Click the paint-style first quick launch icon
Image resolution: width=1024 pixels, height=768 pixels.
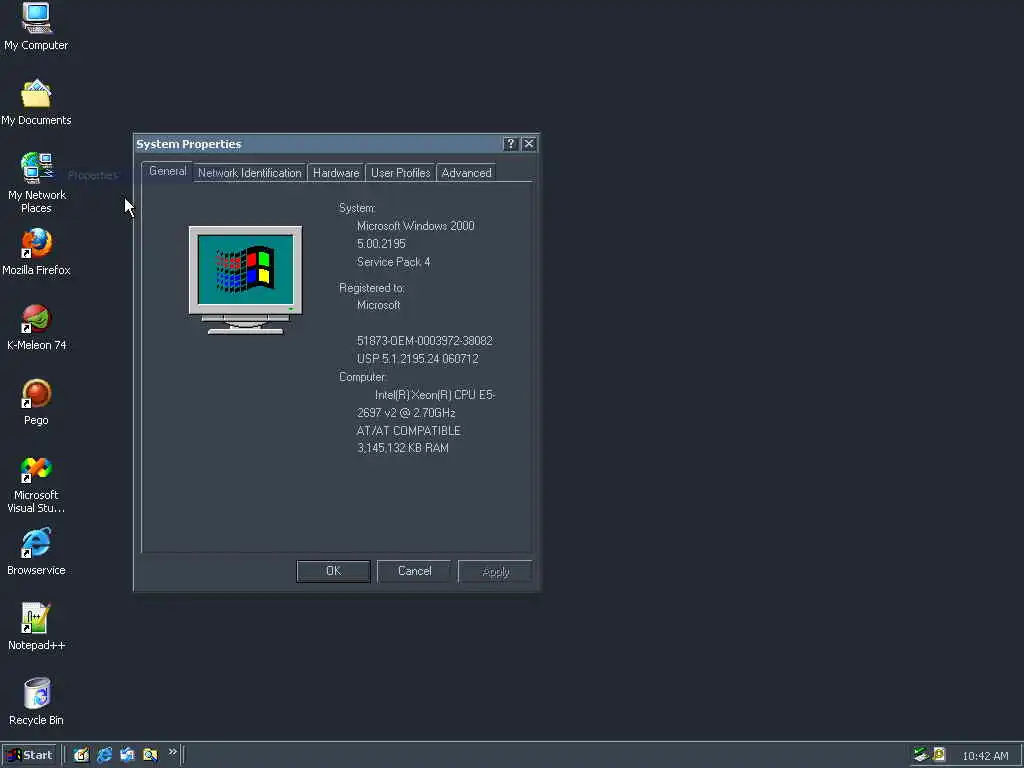[x=81, y=755]
